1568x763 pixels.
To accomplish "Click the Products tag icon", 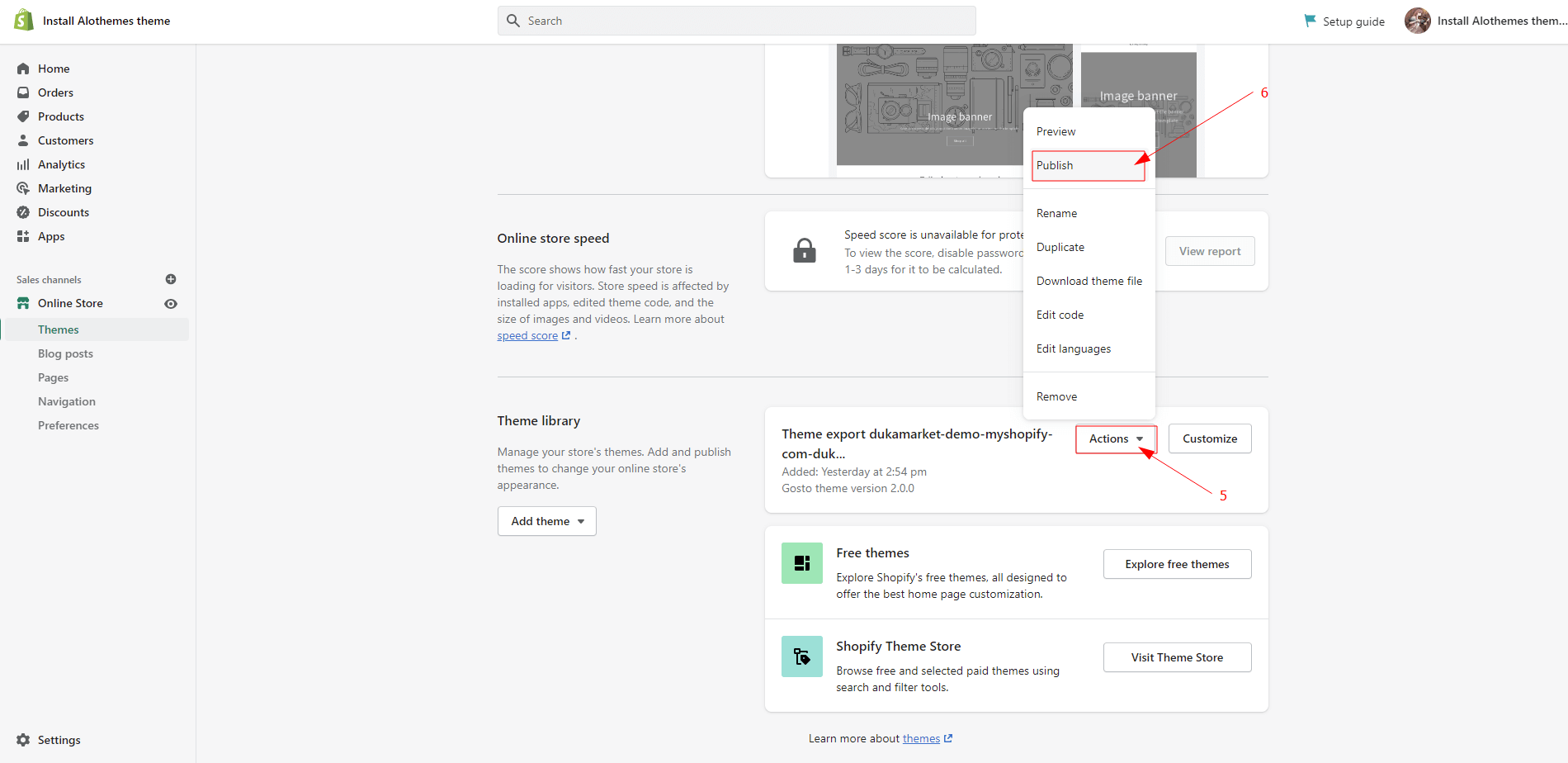I will [x=23, y=116].
